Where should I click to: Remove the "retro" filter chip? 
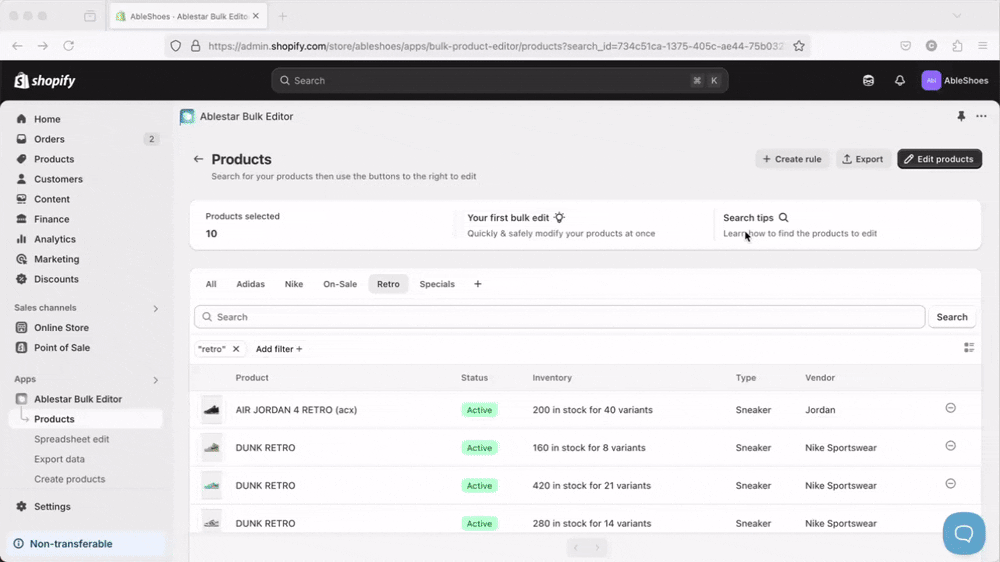click(236, 349)
